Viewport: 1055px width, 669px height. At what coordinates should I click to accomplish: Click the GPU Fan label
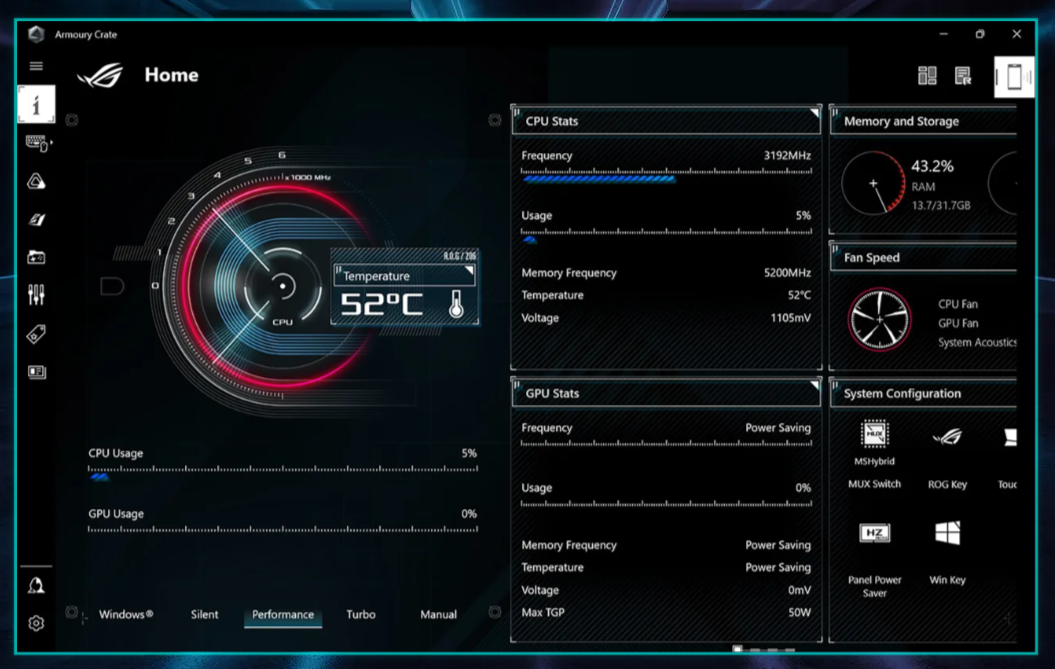(x=958, y=323)
